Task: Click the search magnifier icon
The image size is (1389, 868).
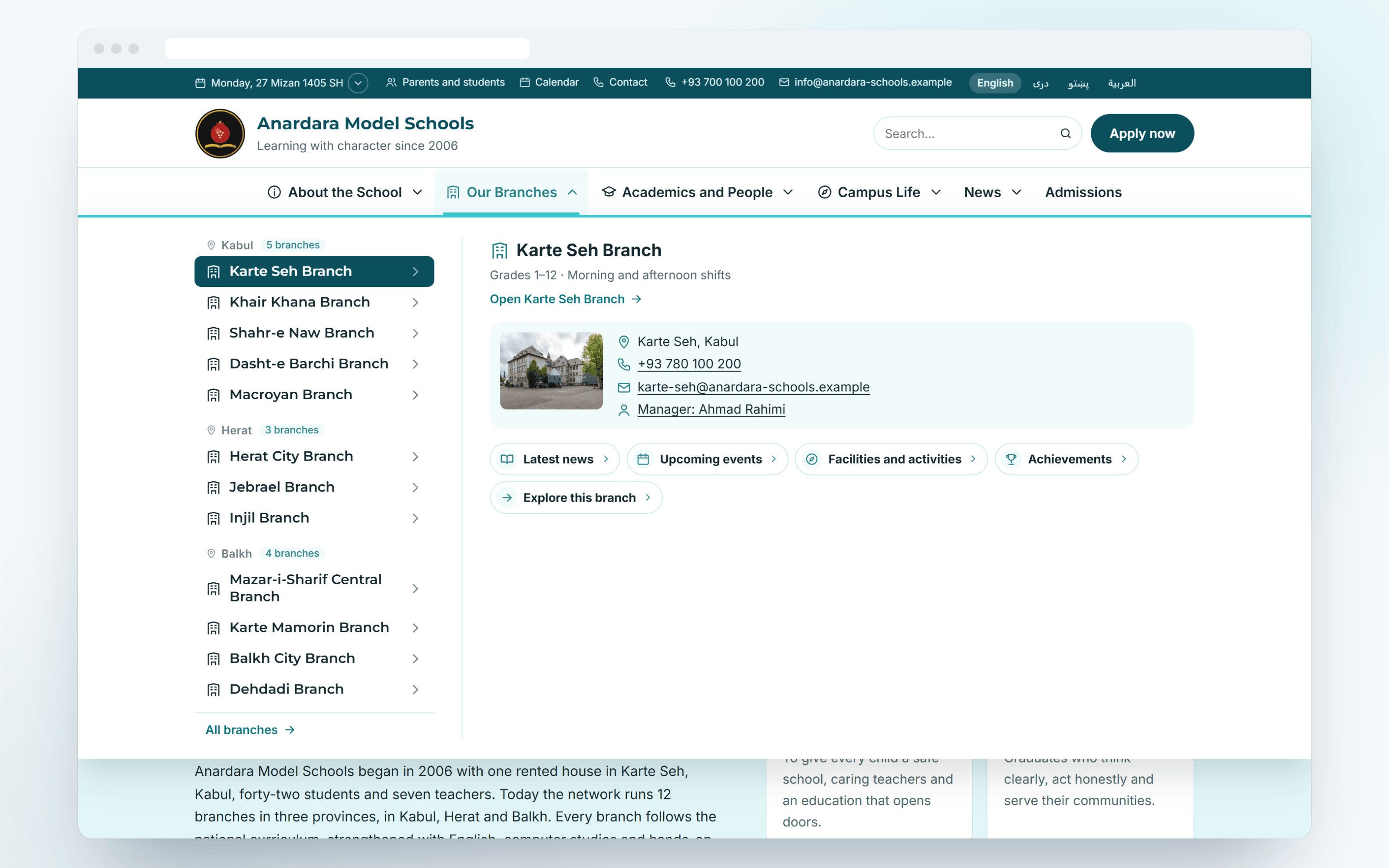Action: point(1065,133)
